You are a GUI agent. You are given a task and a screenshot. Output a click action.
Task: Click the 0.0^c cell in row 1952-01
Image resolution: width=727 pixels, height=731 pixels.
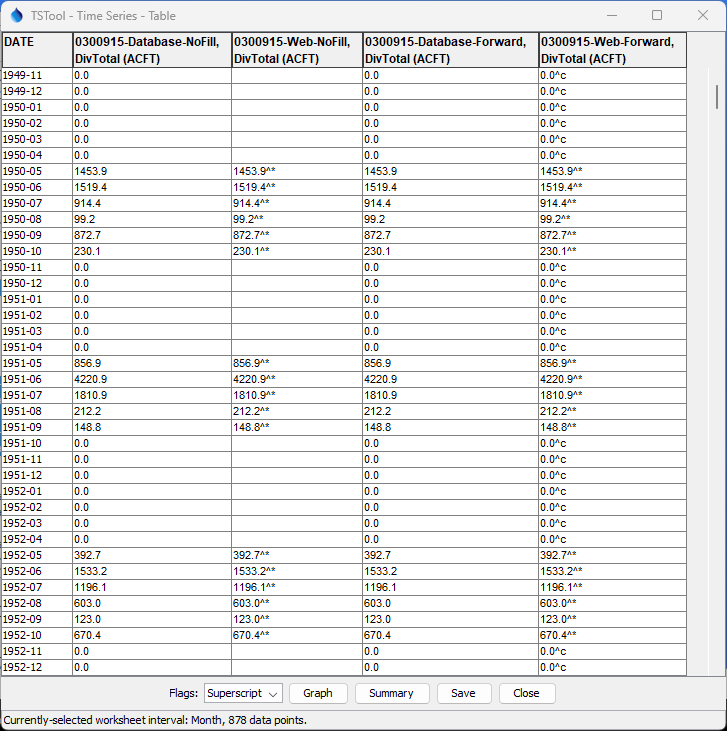[612, 491]
